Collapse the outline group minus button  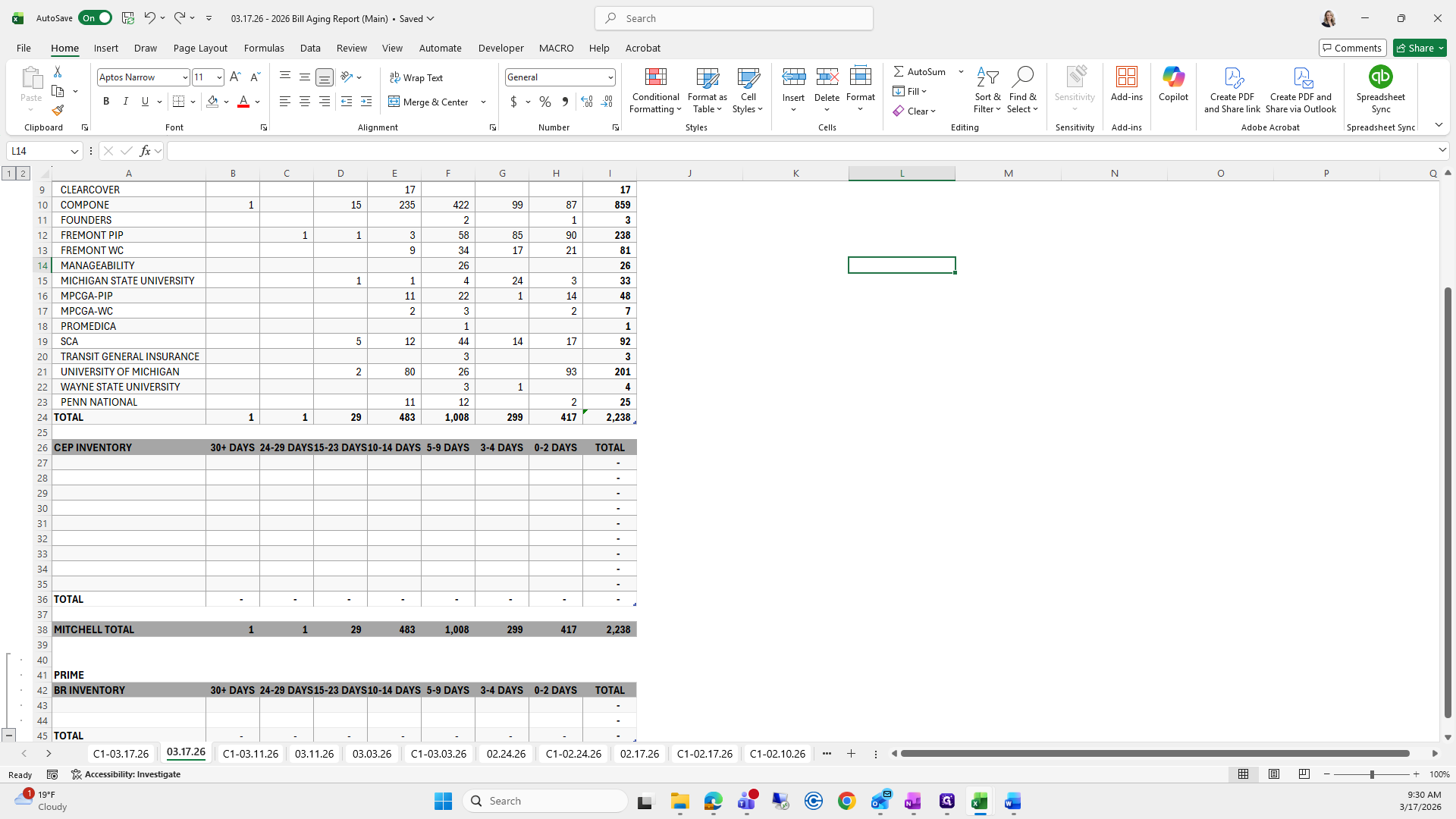click(9, 735)
